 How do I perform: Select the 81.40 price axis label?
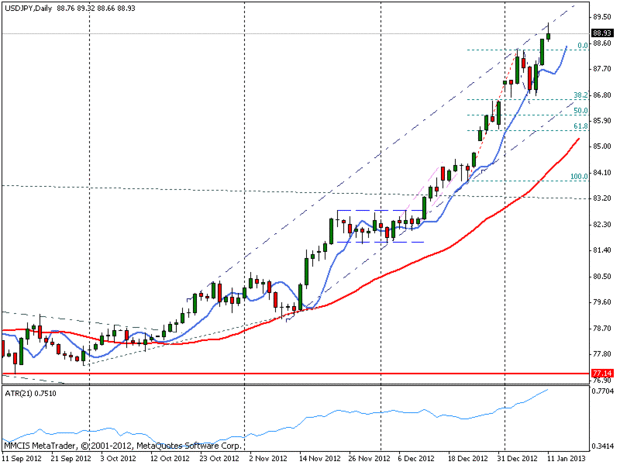pos(602,250)
